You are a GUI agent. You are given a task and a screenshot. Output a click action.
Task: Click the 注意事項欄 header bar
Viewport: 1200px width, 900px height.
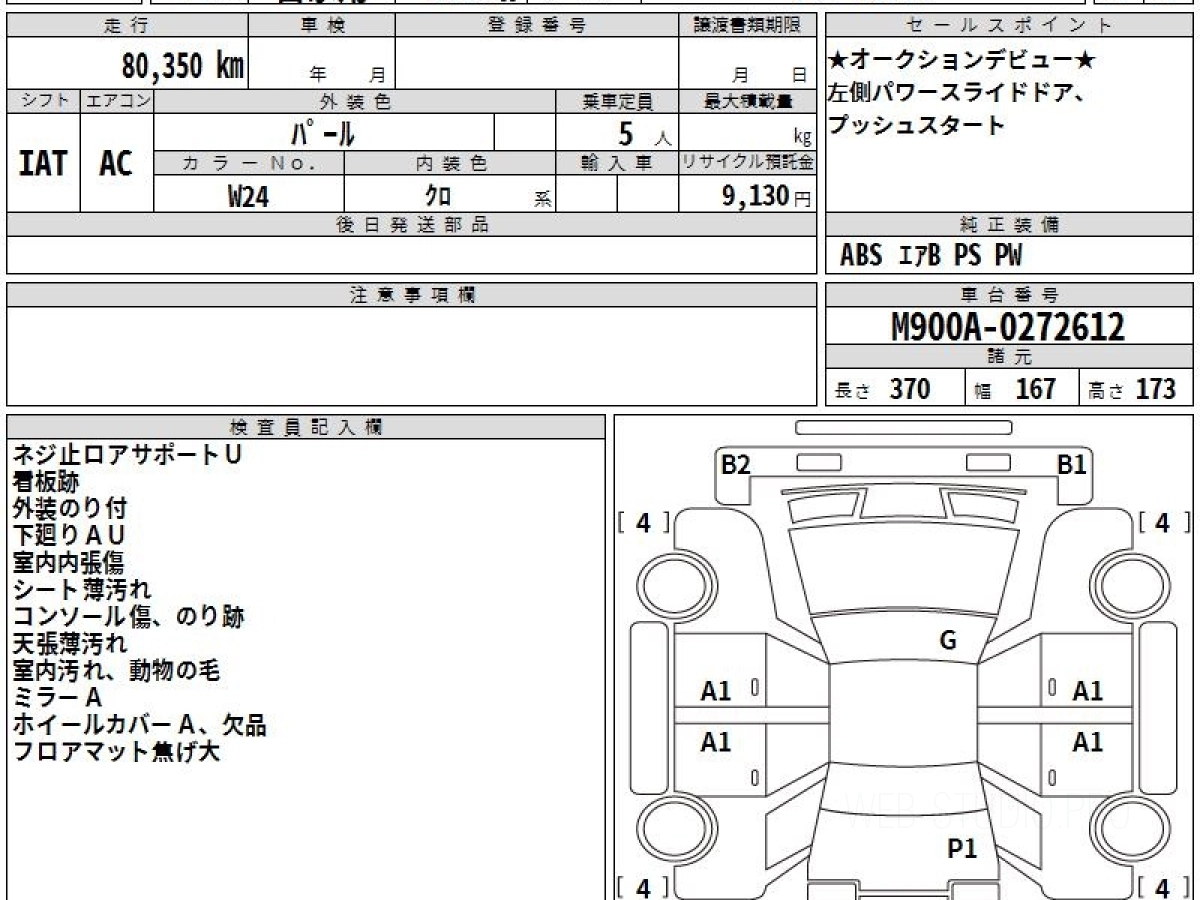point(411,295)
